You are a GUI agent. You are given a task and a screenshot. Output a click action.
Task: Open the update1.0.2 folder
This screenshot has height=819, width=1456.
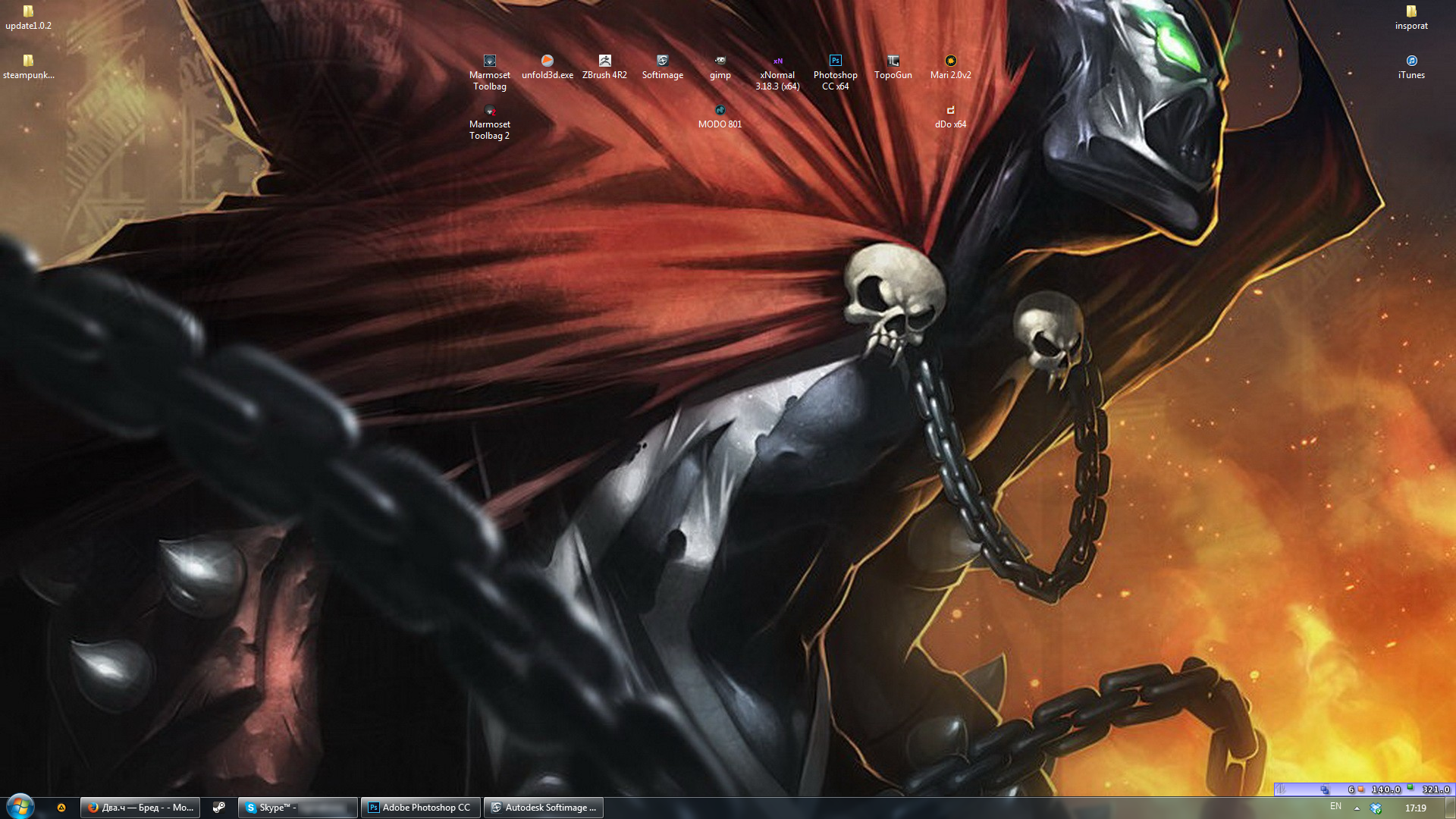coord(28,12)
